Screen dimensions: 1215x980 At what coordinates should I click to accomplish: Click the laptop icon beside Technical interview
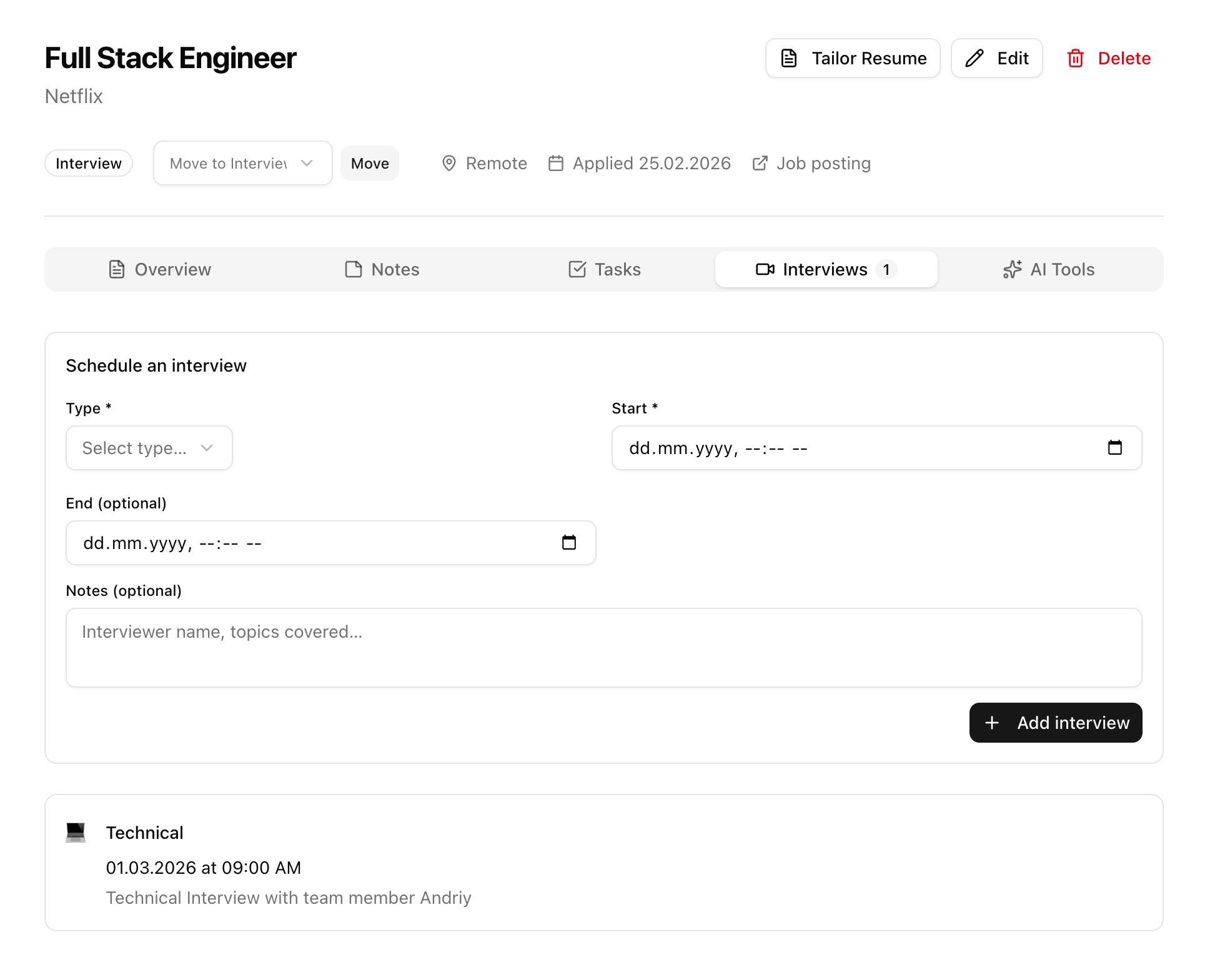(76, 833)
